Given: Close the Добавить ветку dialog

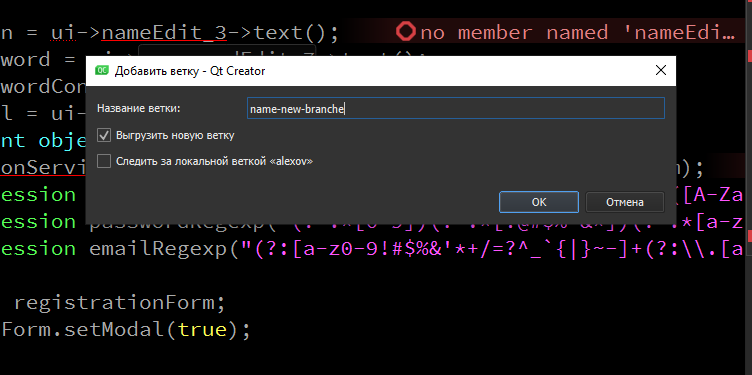Looking at the screenshot, I should [x=661, y=70].
